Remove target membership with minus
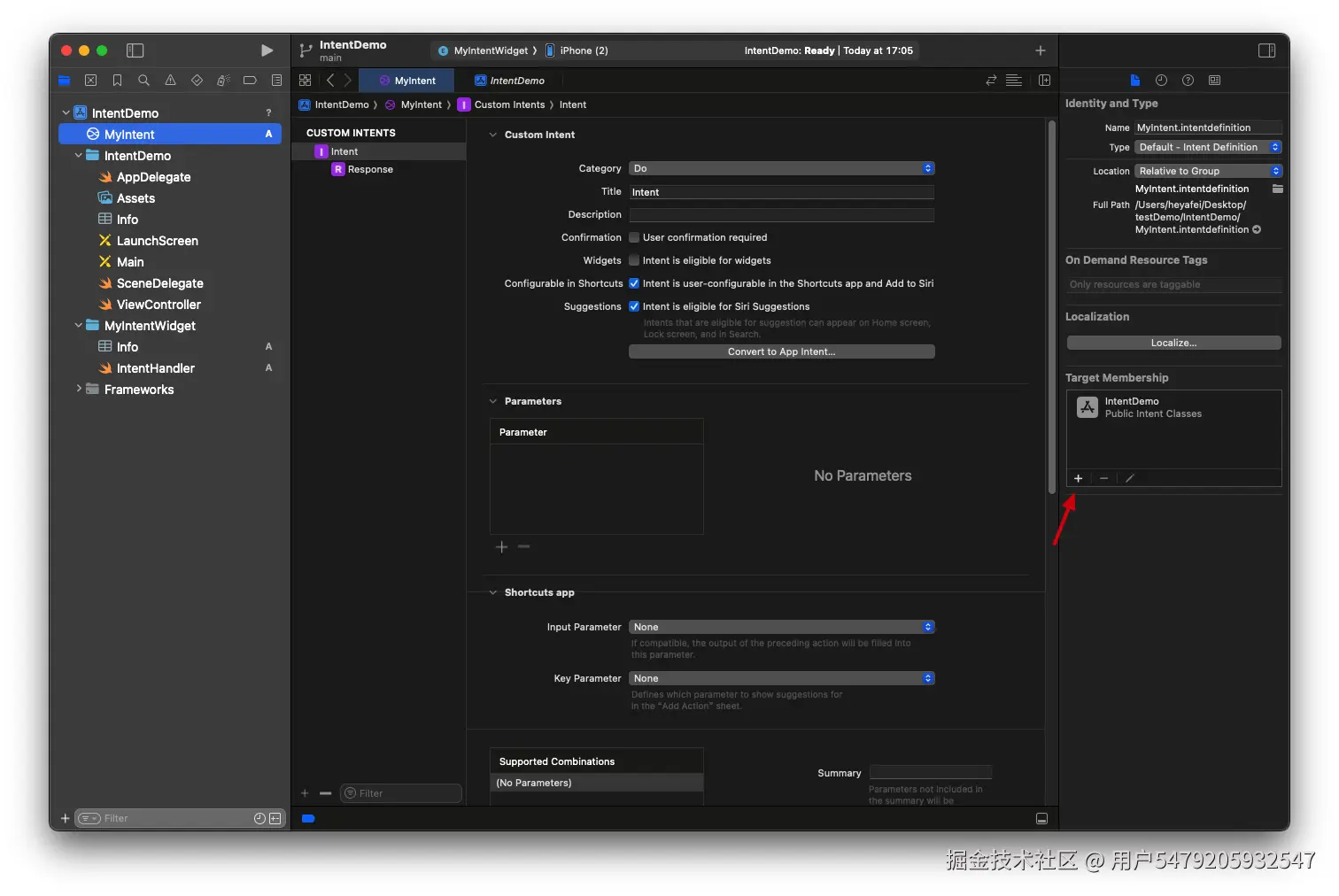 (1103, 478)
